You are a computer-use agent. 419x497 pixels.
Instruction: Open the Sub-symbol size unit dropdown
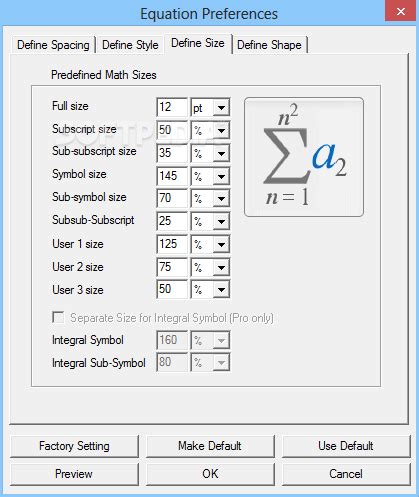coord(210,198)
